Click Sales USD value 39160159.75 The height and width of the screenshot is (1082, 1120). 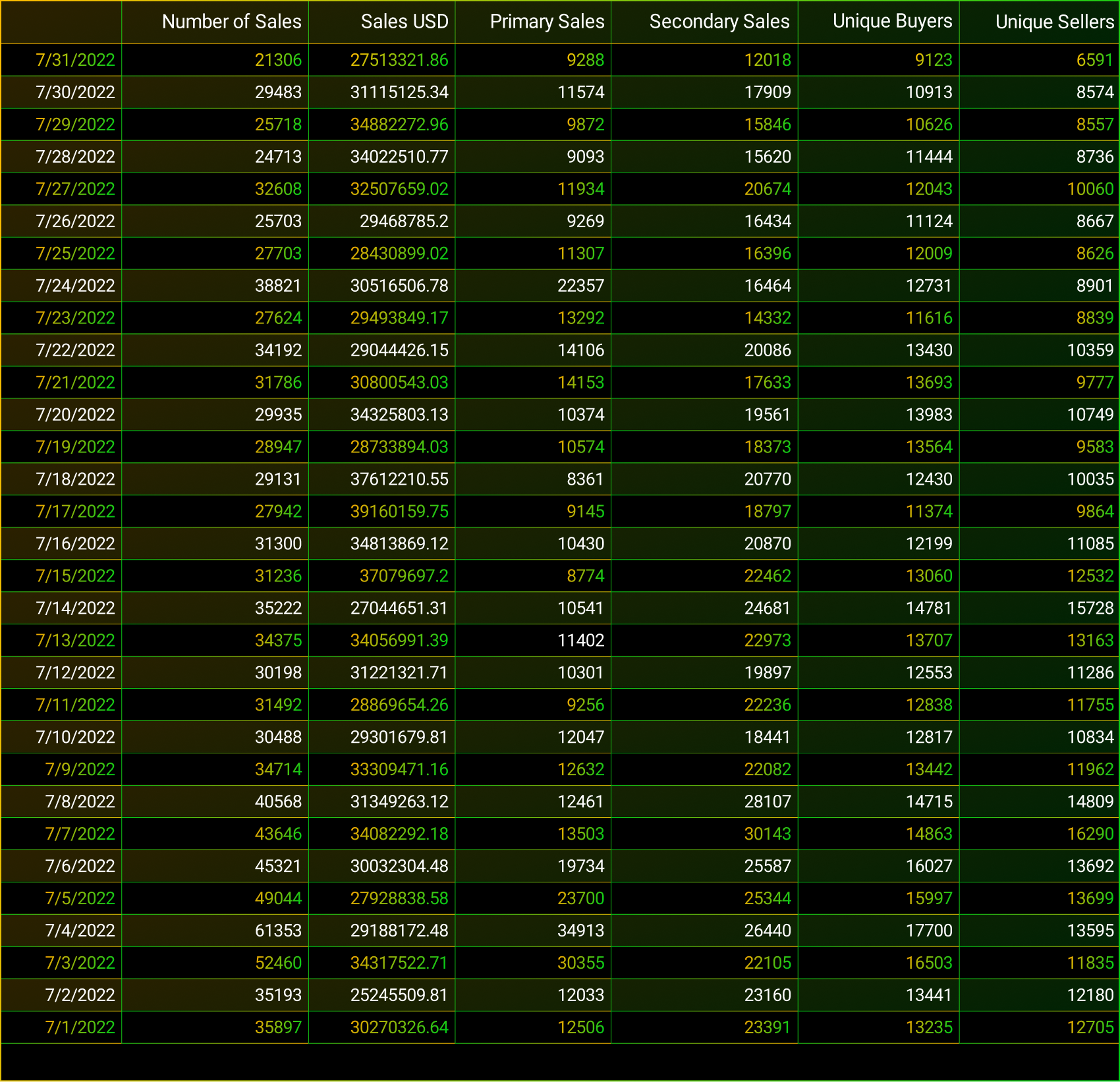382,512
